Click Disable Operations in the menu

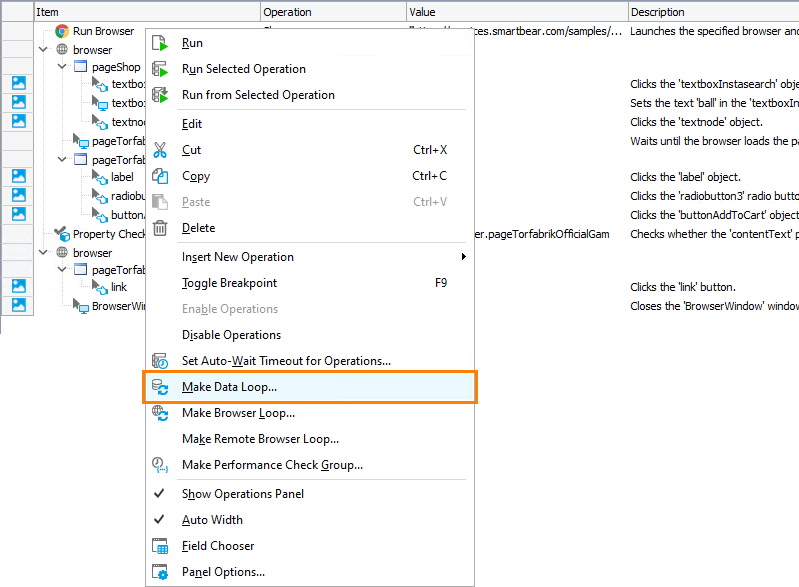[x=231, y=335]
